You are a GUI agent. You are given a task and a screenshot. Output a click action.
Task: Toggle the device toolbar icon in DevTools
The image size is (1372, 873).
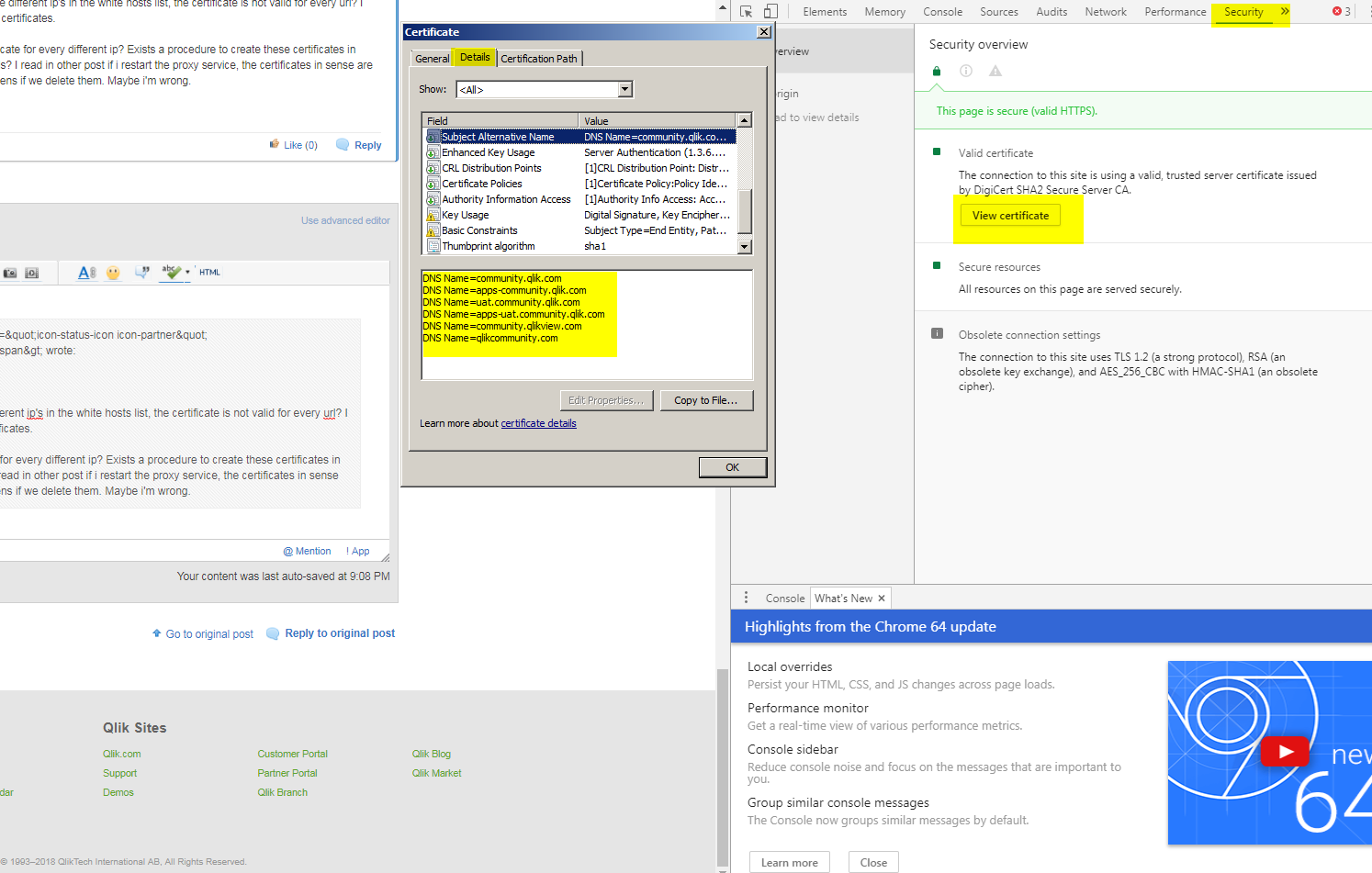point(770,12)
